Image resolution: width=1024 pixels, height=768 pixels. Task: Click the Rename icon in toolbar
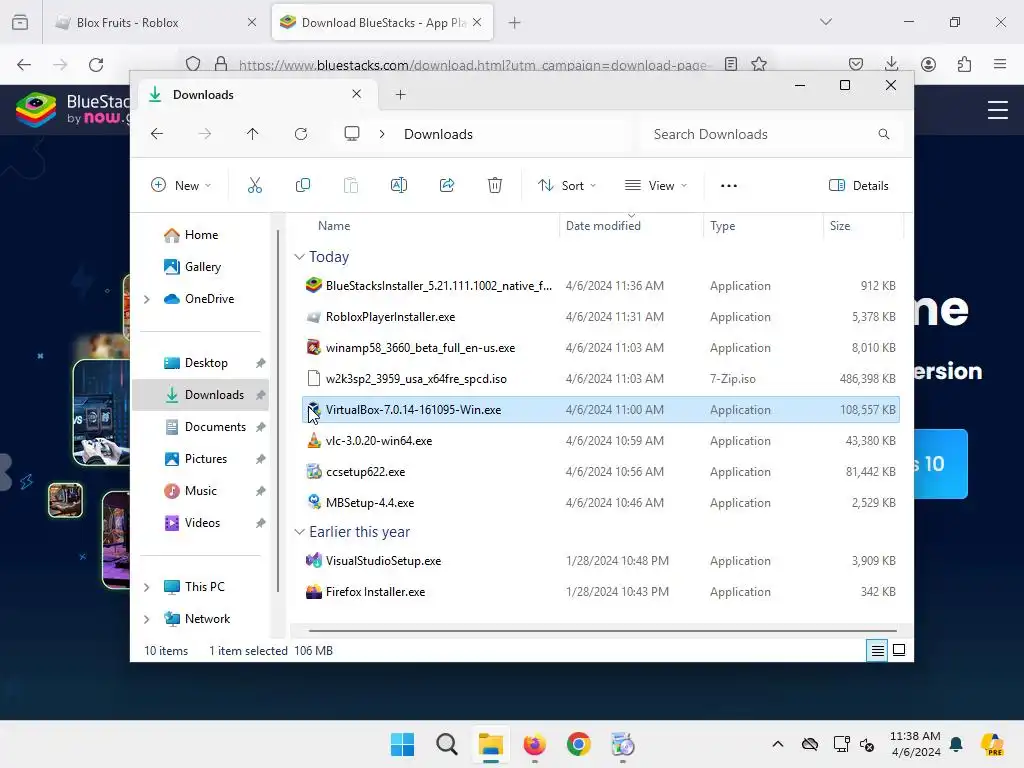point(398,185)
